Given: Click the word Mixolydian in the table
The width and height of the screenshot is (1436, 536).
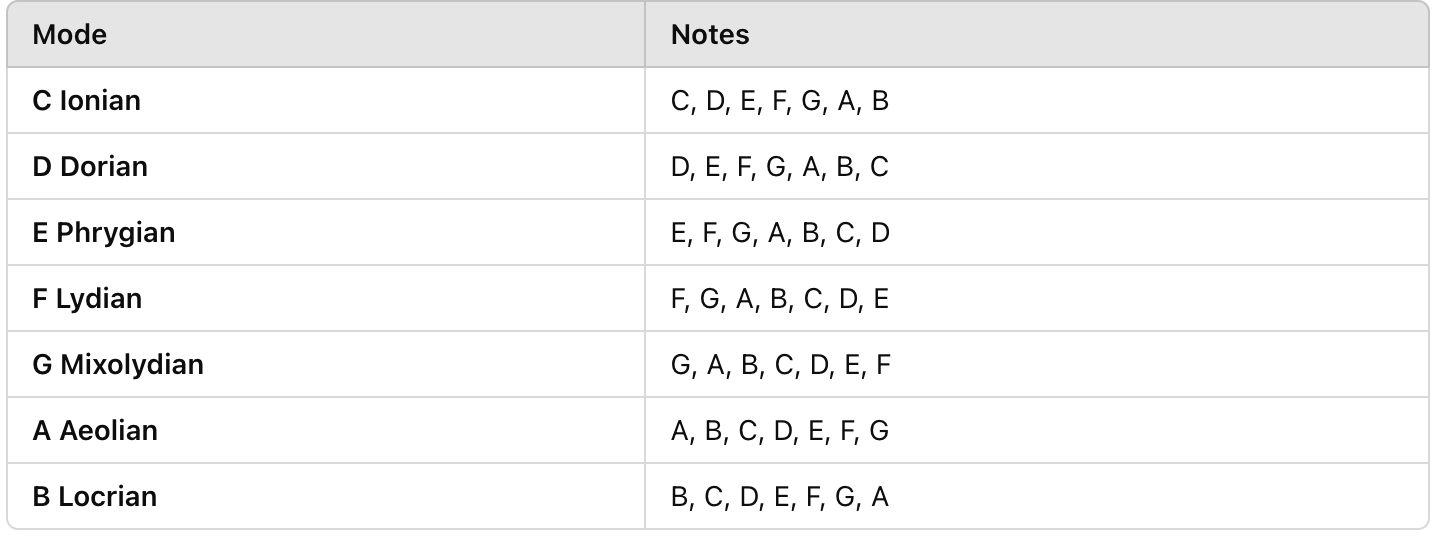Looking at the screenshot, I should click(x=132, y=365).
